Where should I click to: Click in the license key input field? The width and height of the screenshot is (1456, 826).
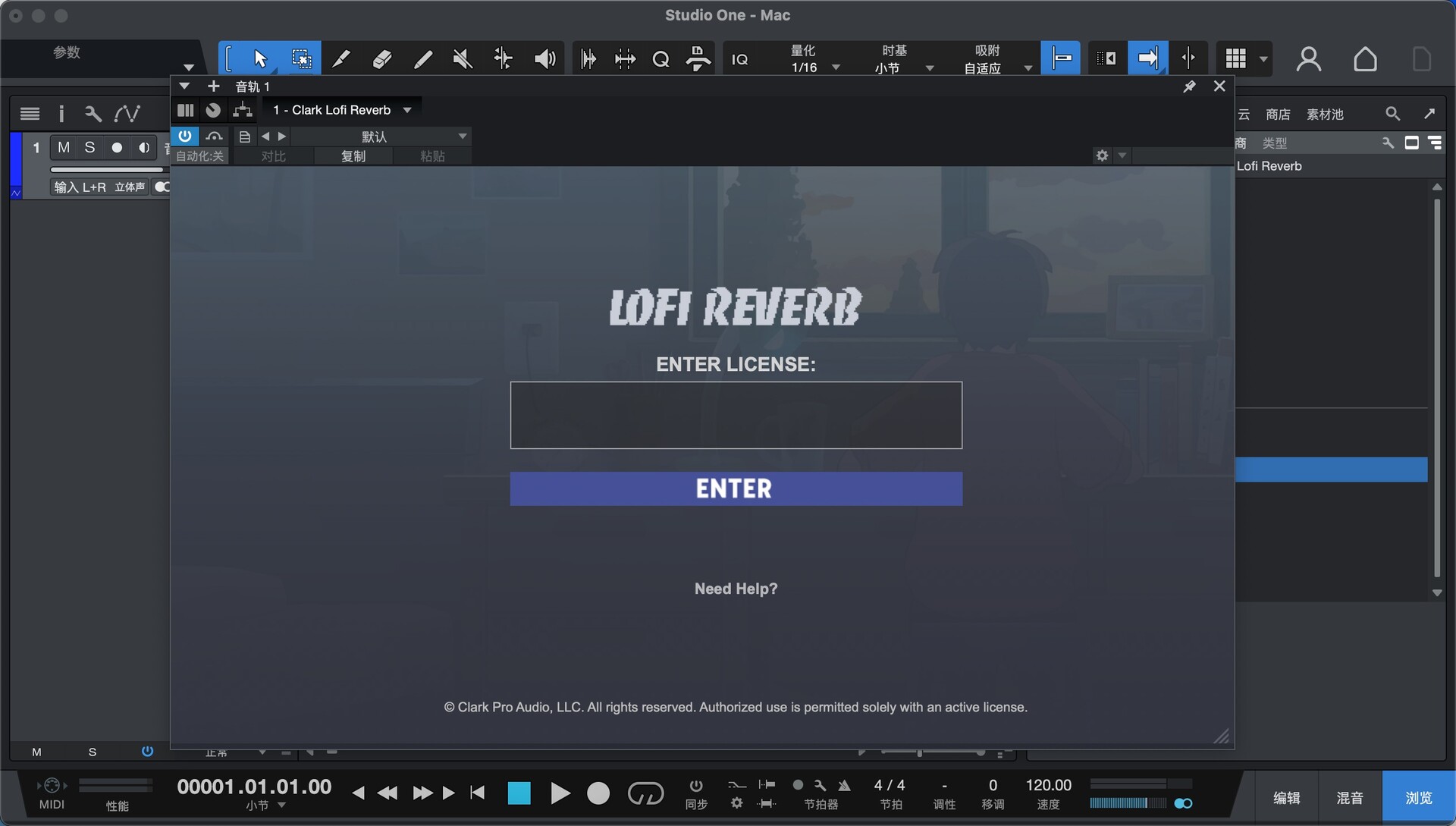pyautogui.click(x=736, y=415)
